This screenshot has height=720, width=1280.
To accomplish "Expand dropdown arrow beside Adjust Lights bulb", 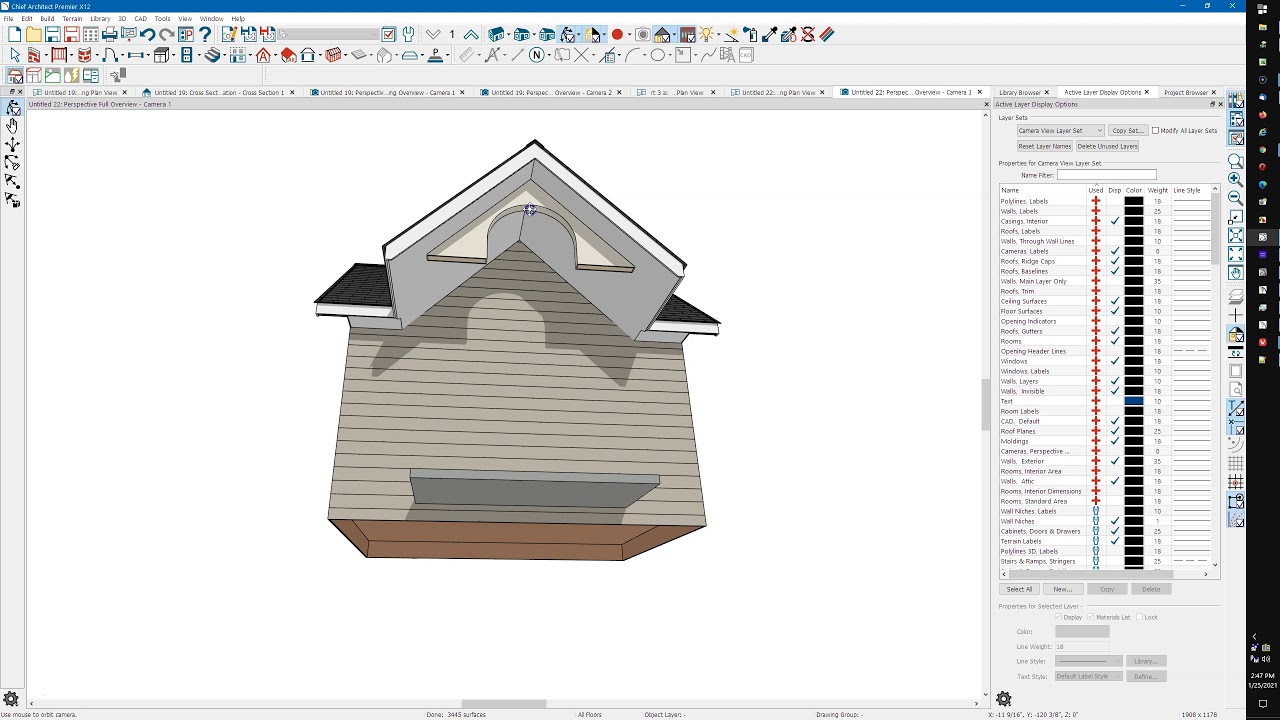I will (x=718, y=35).
